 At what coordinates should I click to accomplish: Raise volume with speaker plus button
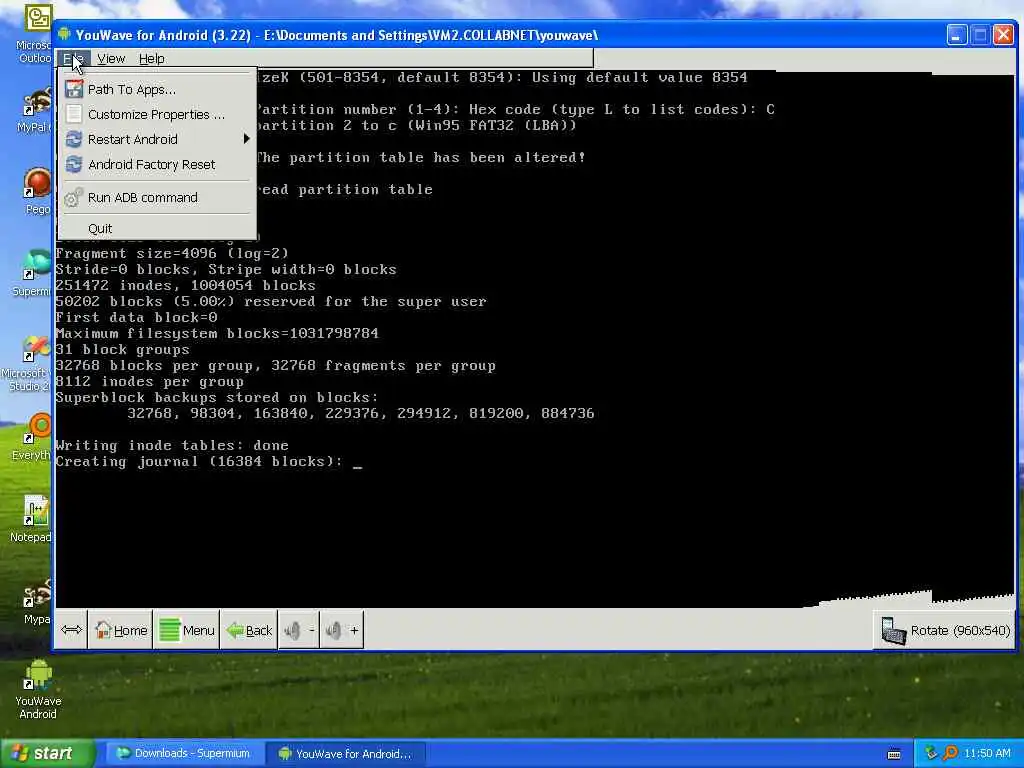point(342,630)
